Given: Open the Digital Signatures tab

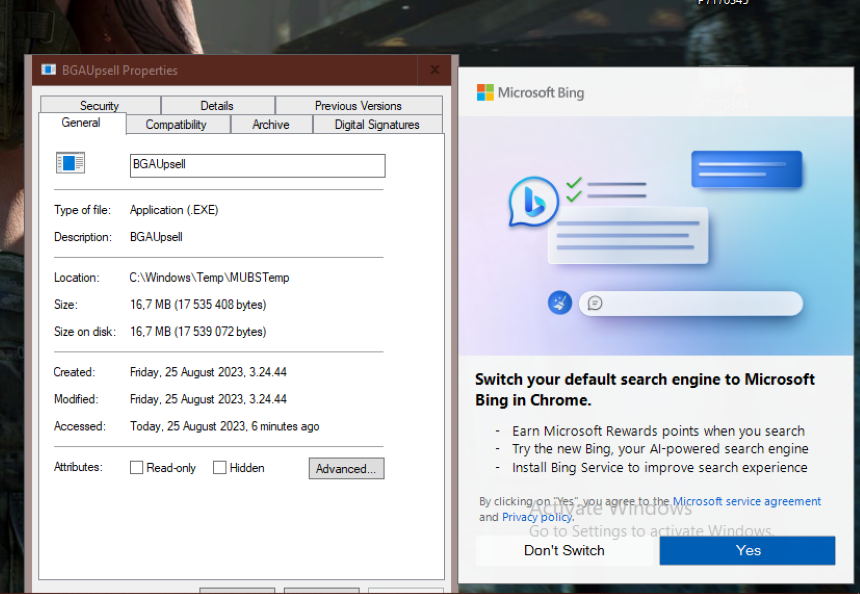Looking at the screenshot, I should [x=377, y=125].
